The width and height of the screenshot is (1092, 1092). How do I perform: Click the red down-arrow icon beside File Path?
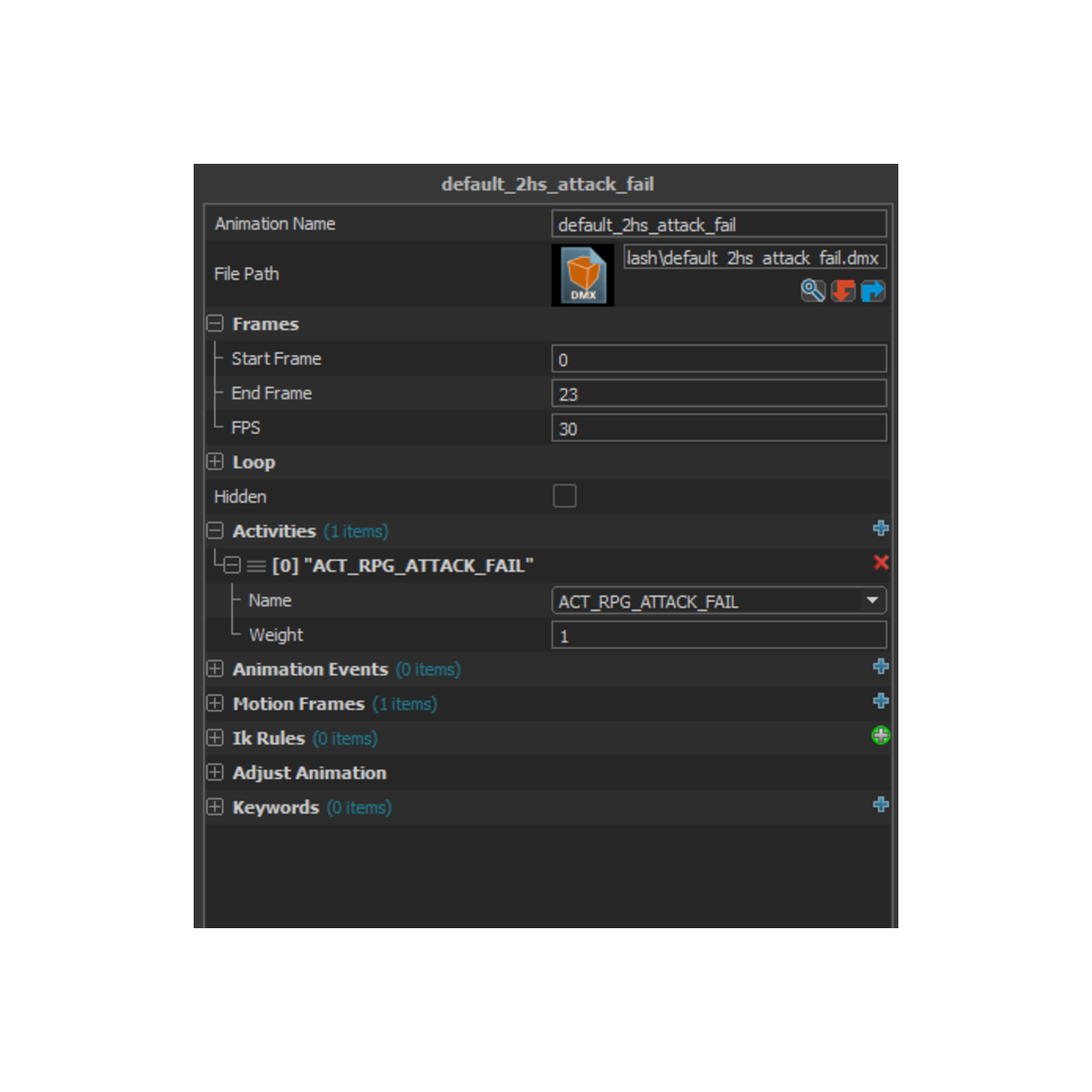click(843, 291)
